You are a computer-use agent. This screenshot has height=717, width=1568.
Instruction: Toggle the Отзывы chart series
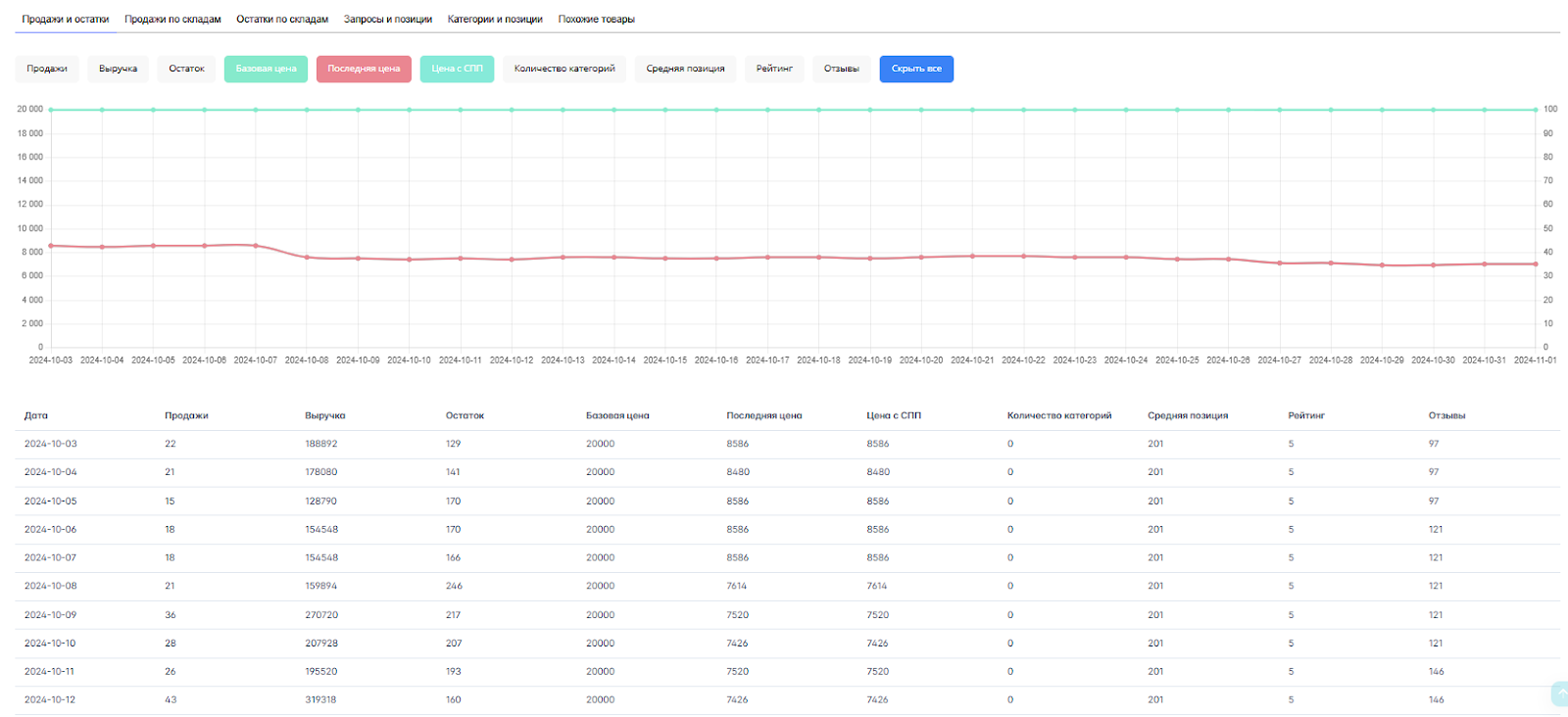tap(842, 69)
